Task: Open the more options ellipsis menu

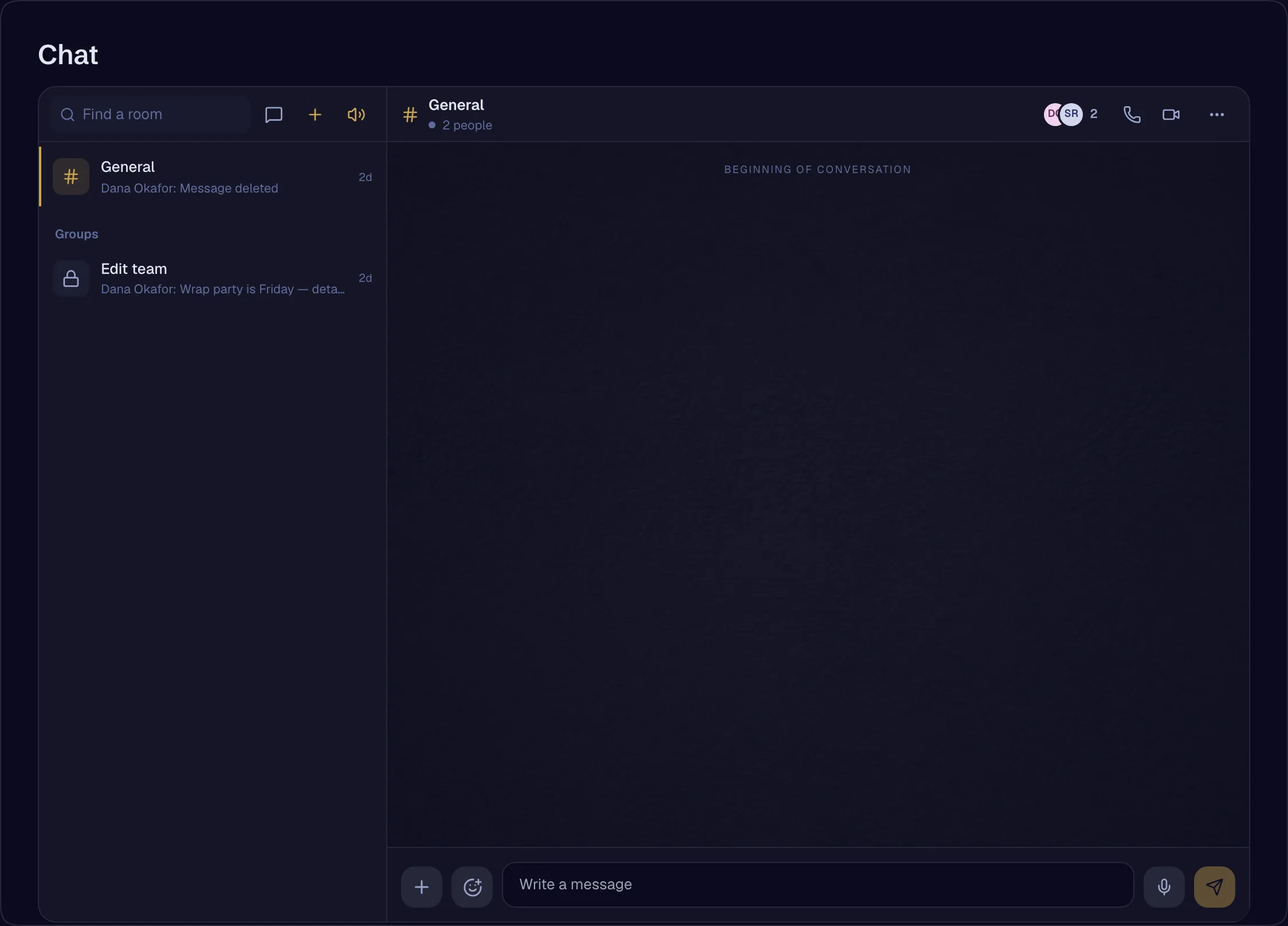Action: 1217,115
